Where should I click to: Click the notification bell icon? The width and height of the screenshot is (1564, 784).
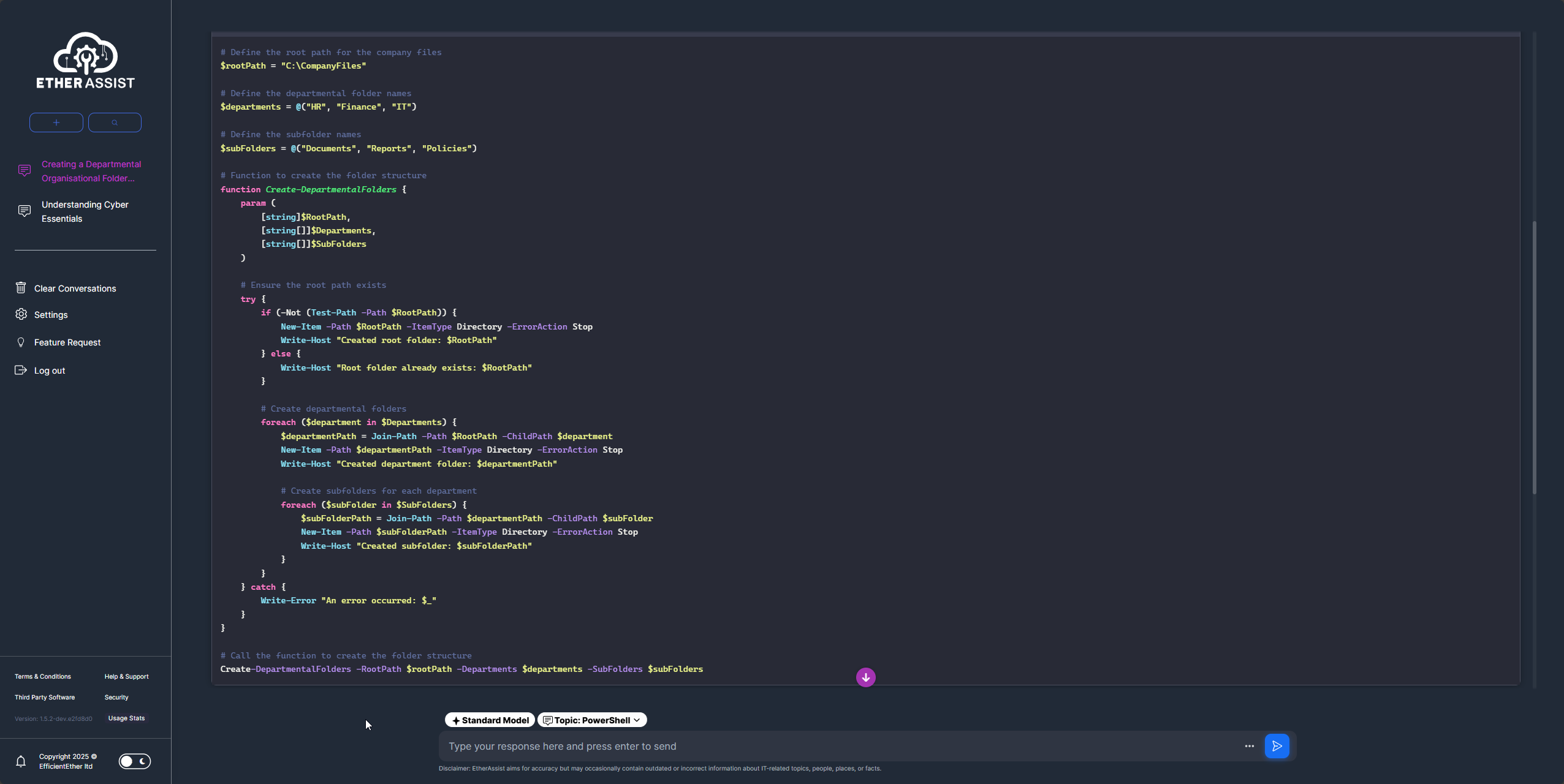coord(21,761)
